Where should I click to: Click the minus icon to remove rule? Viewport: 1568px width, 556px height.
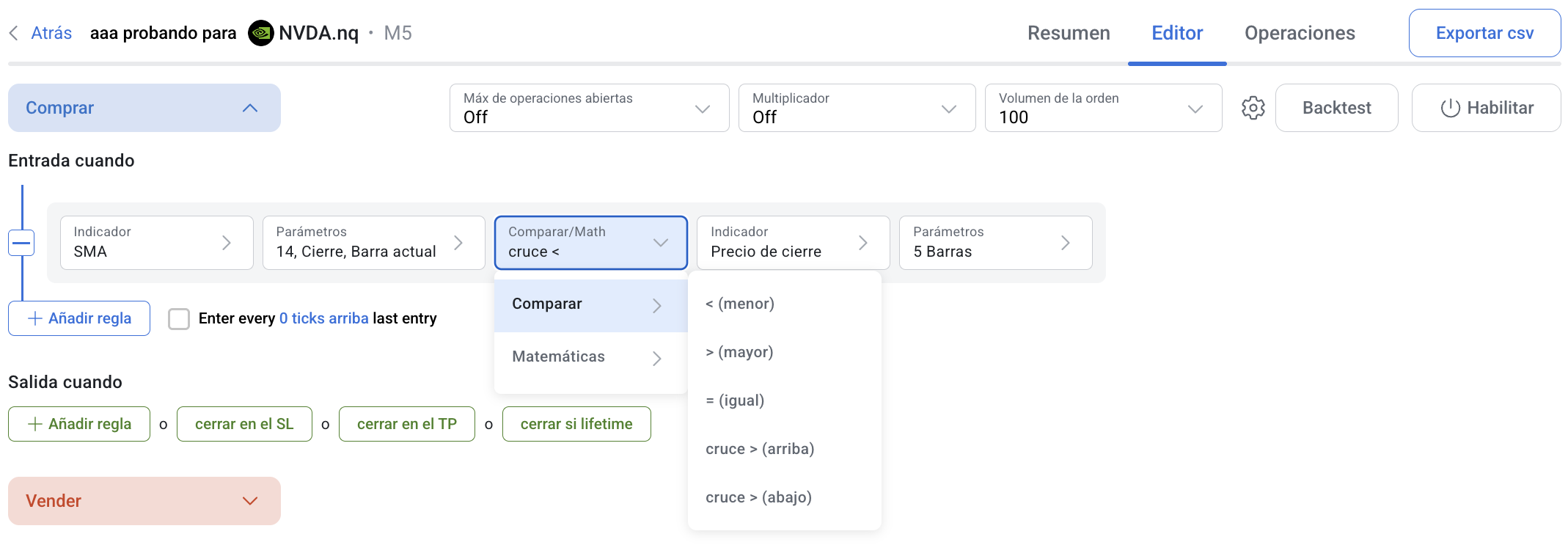(x=22, y=243)
